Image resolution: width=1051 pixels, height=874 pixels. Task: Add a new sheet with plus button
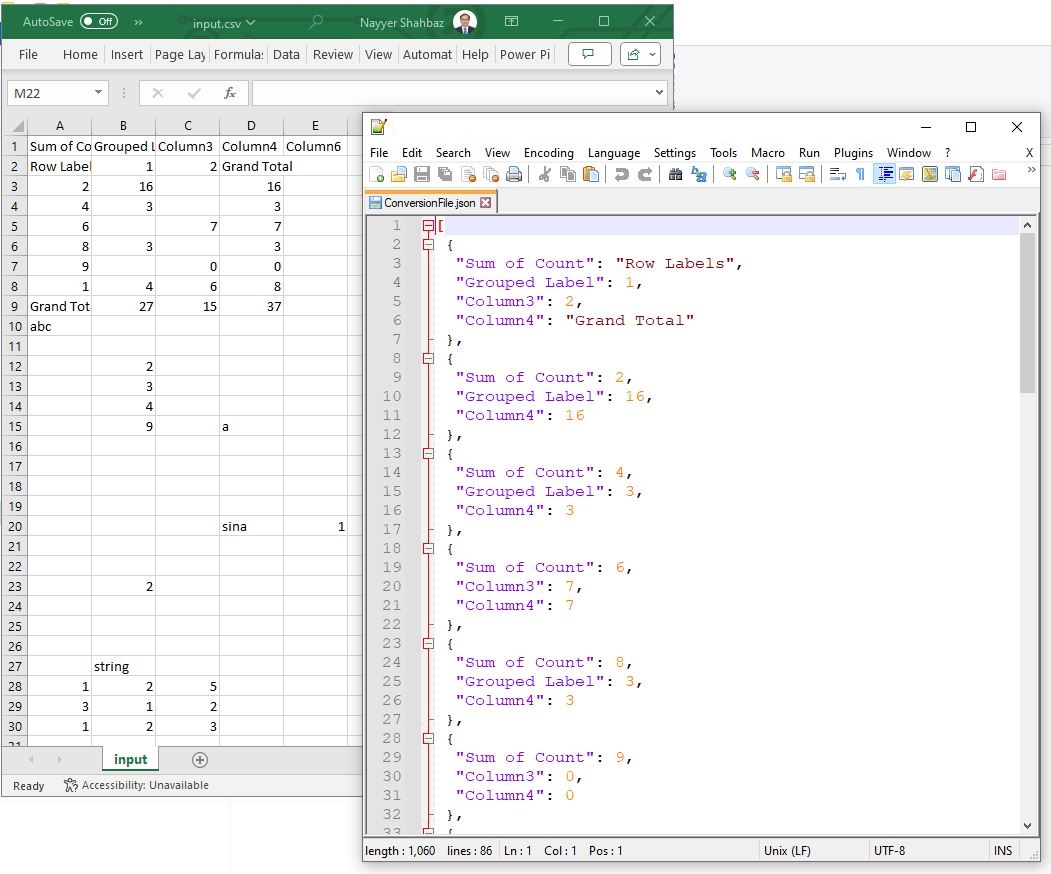(199, 760)
